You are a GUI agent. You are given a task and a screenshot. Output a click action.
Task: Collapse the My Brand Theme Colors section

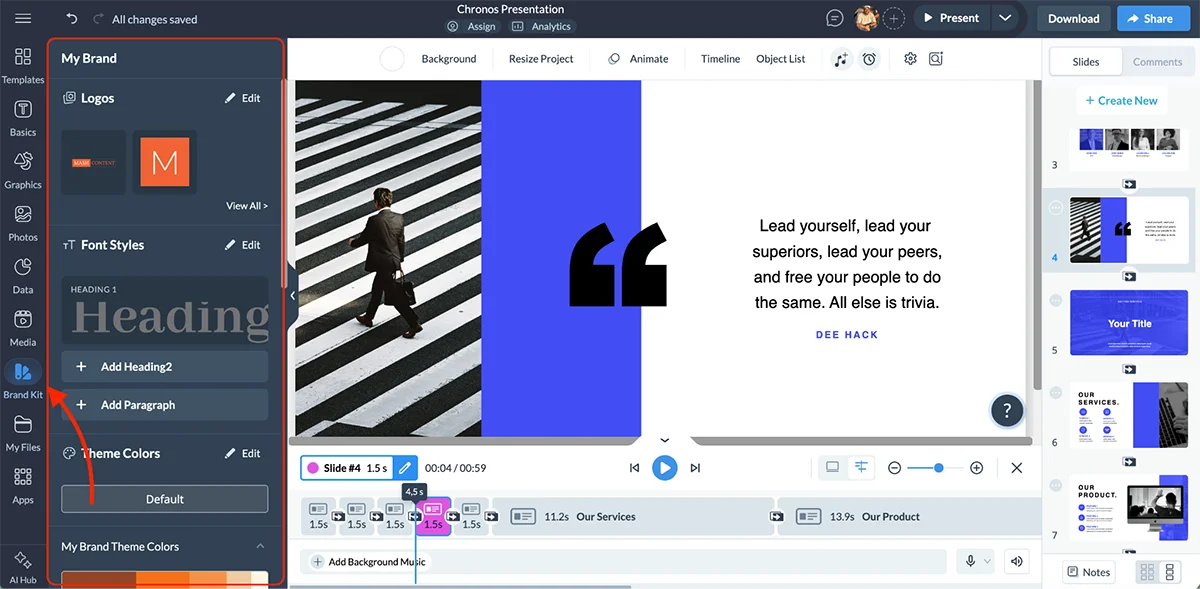260,546
